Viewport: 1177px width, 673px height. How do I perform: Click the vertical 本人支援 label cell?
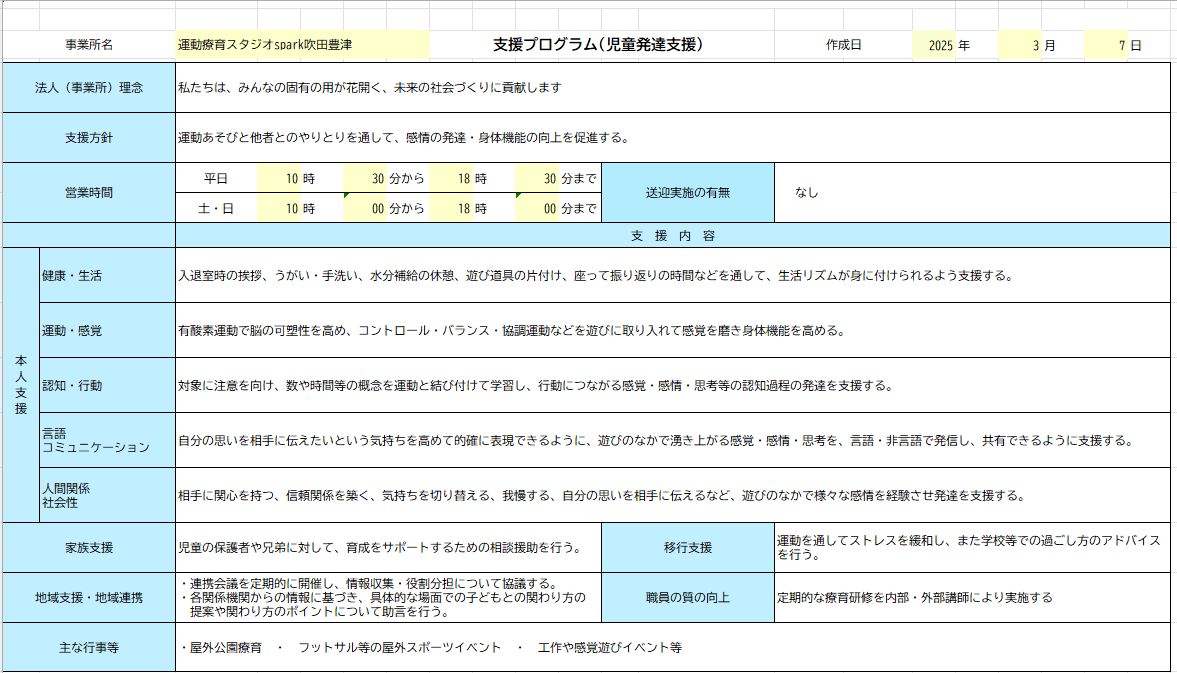coord(21,384)
